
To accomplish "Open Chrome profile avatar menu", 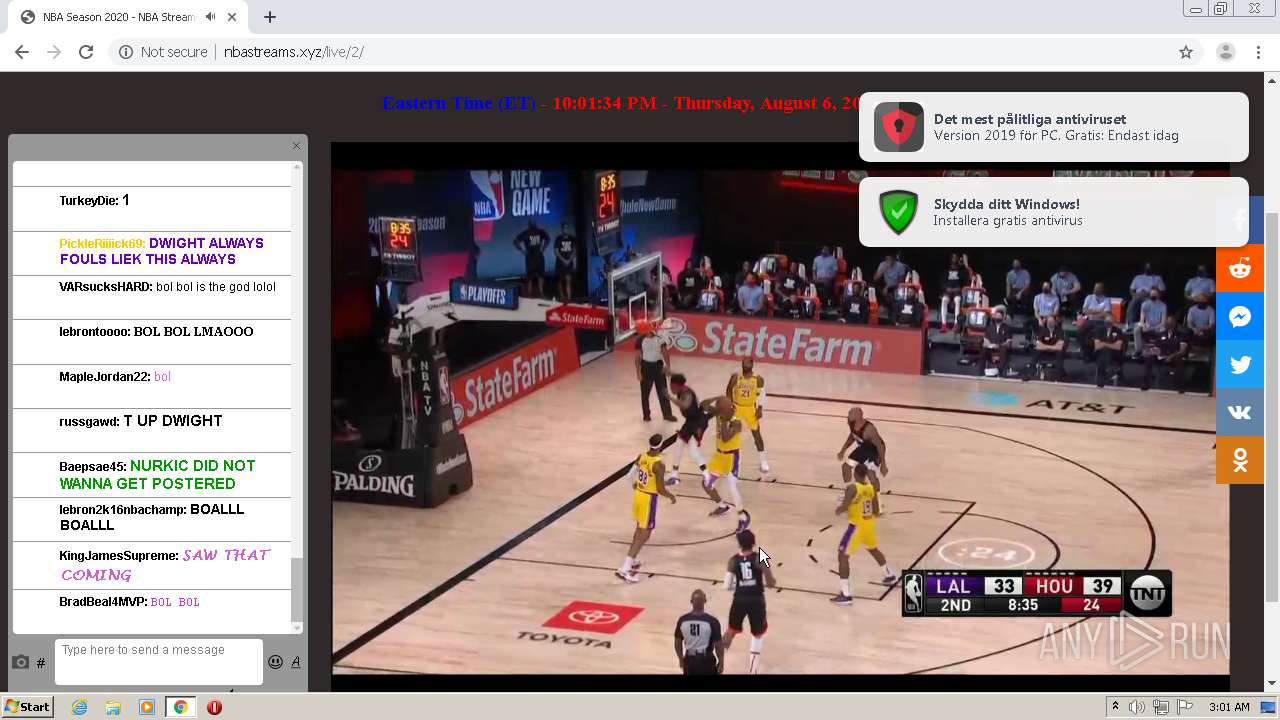I will coord(1225,52).
